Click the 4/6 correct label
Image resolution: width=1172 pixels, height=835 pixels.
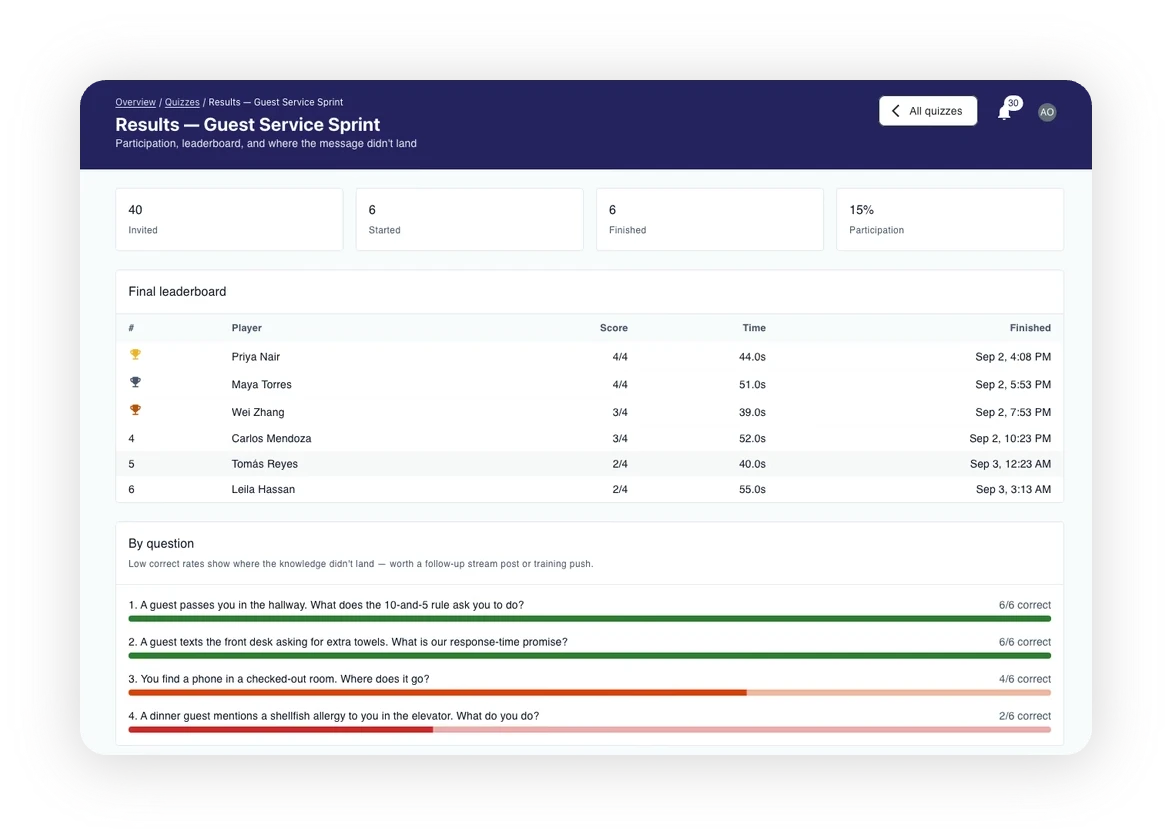(x=1025, y=680)
